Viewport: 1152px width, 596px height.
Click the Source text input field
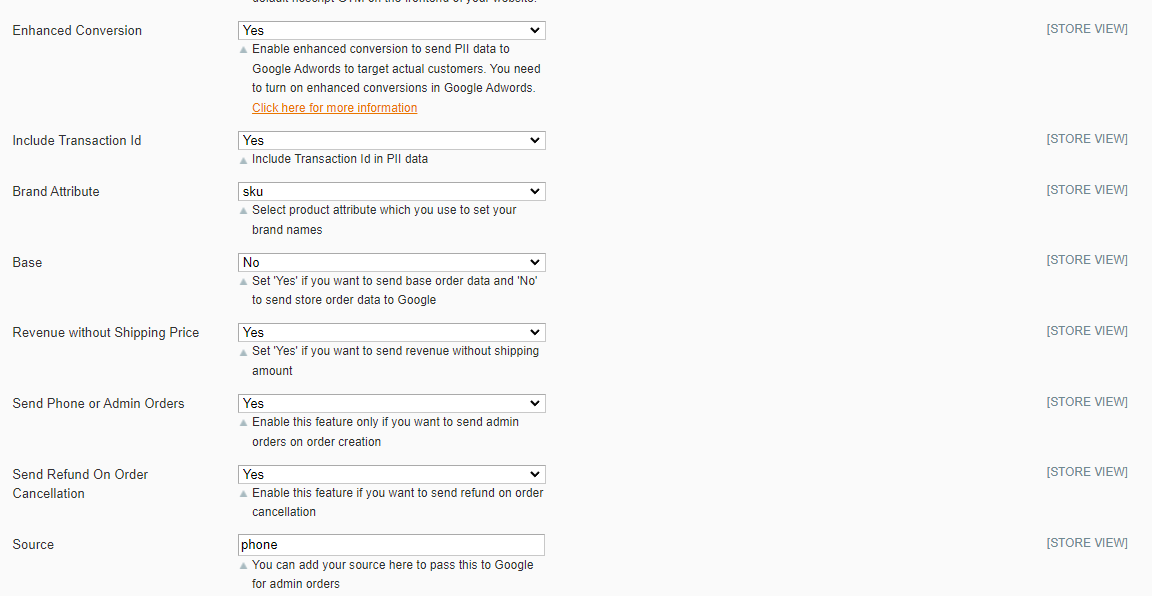pos(391,545)
